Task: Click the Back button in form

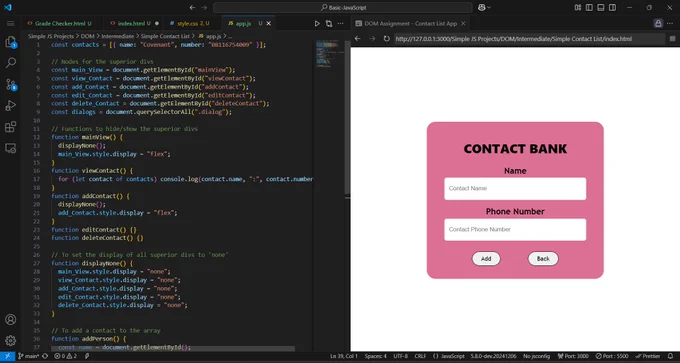Action: pos(543,258)
